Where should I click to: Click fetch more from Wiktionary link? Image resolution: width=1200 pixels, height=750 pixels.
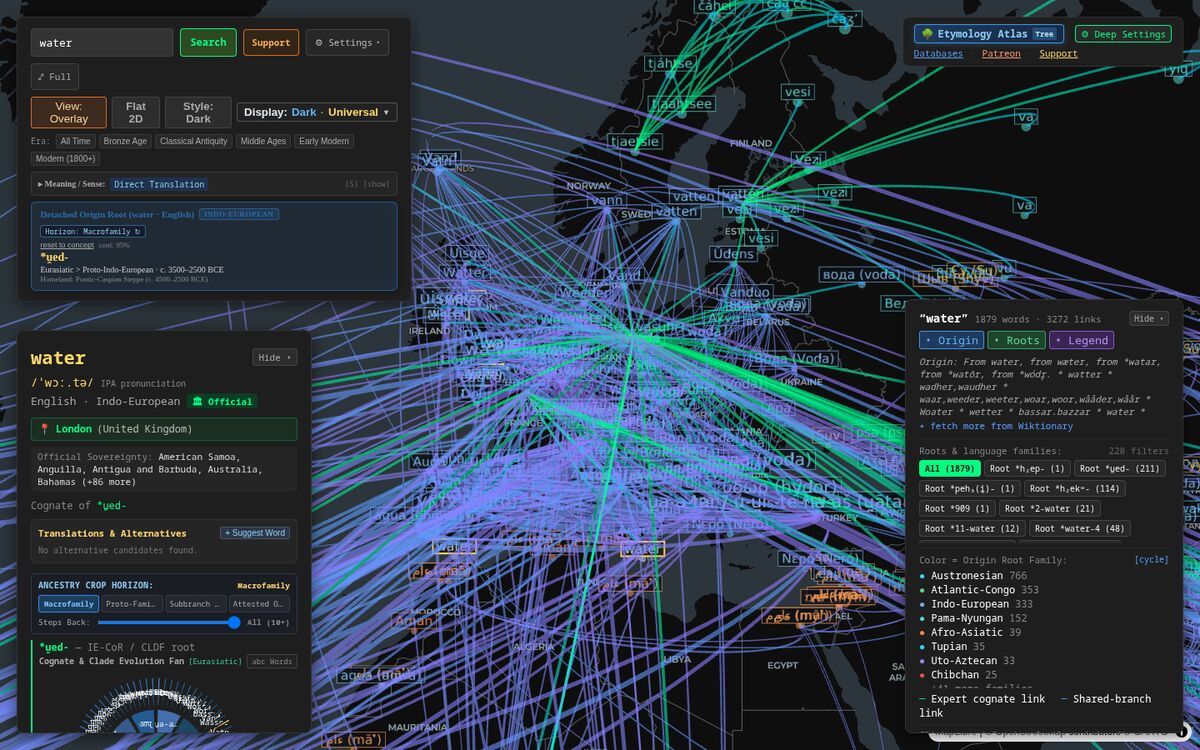tap(996, 426)
